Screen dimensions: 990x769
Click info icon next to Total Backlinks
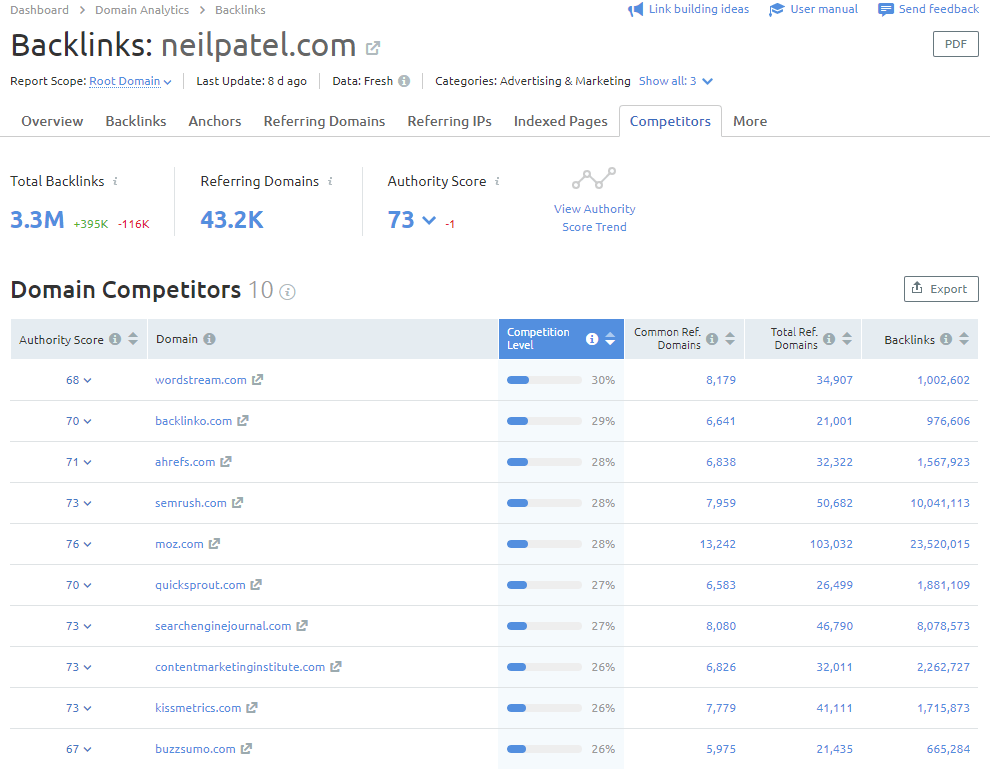point(115,181)
